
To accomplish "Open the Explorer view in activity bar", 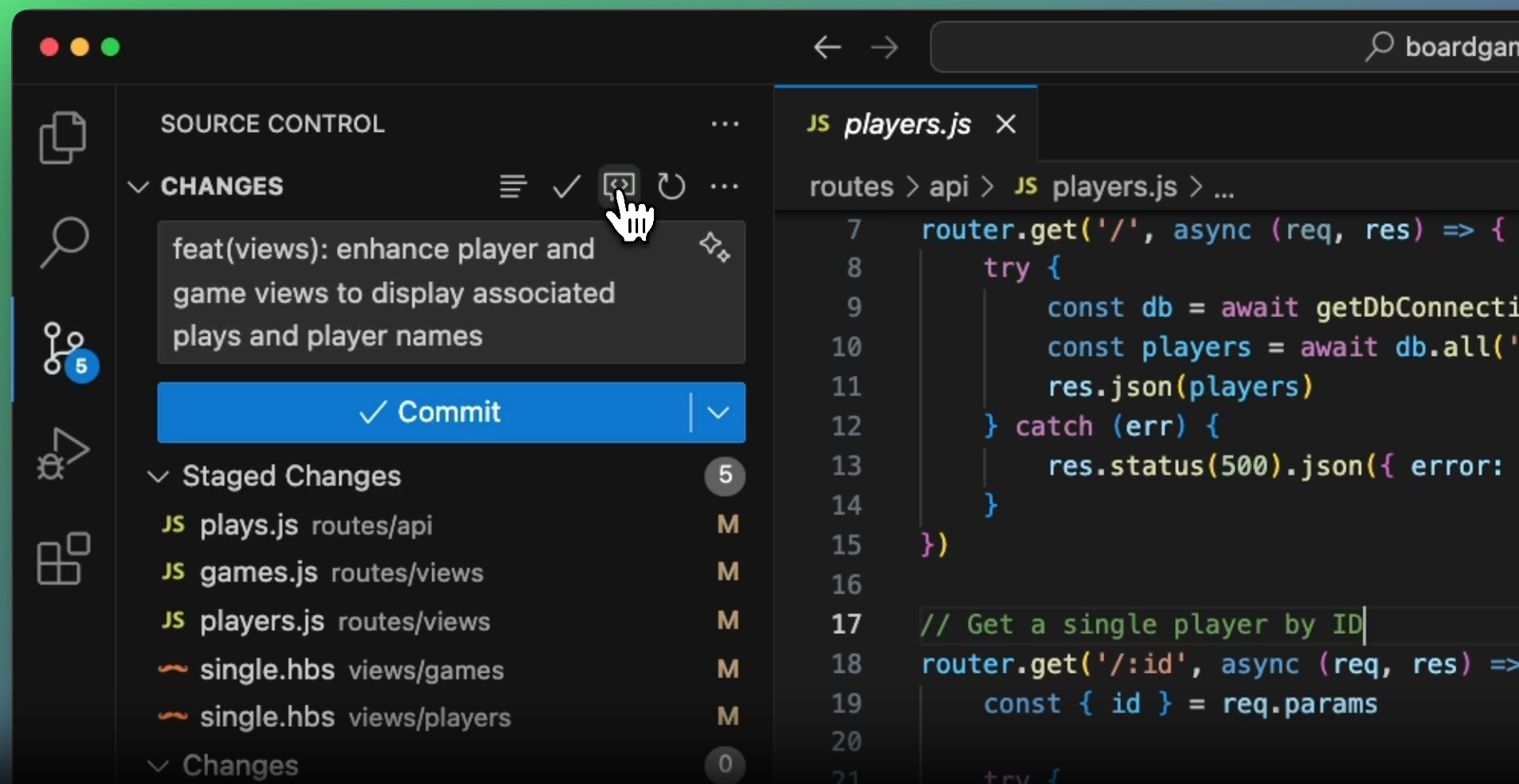I will pos(63,137).
